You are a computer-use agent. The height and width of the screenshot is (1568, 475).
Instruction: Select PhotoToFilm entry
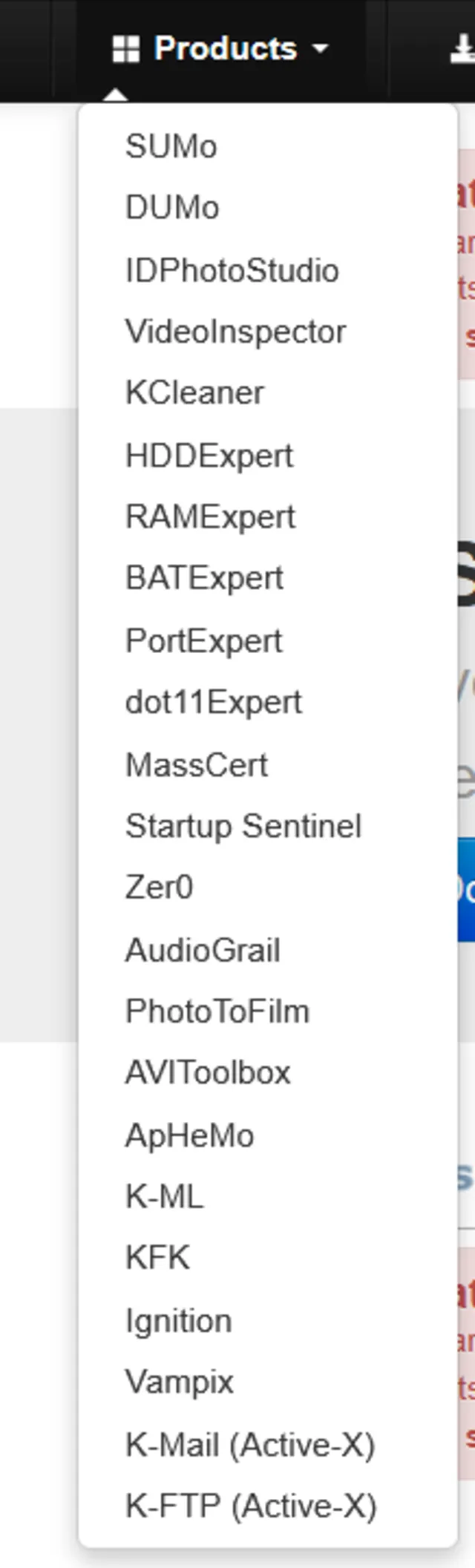pos(217,1012)
